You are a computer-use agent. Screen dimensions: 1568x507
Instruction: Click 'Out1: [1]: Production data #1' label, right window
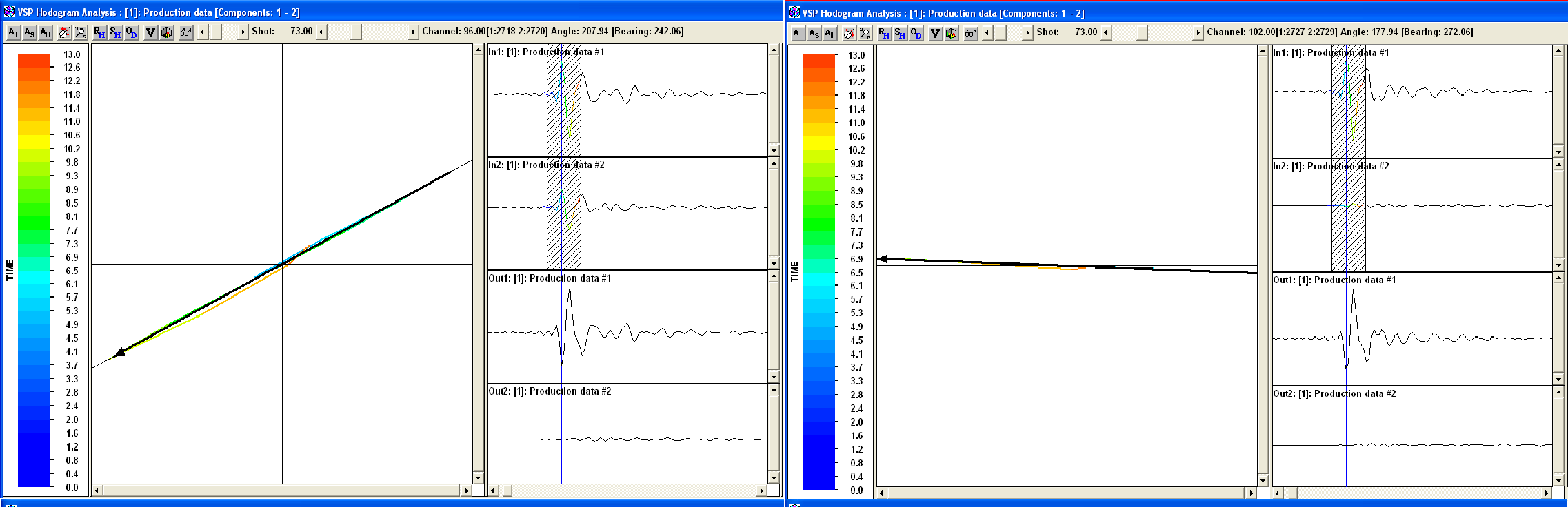pyautogui.click(x=1334, y=280)
